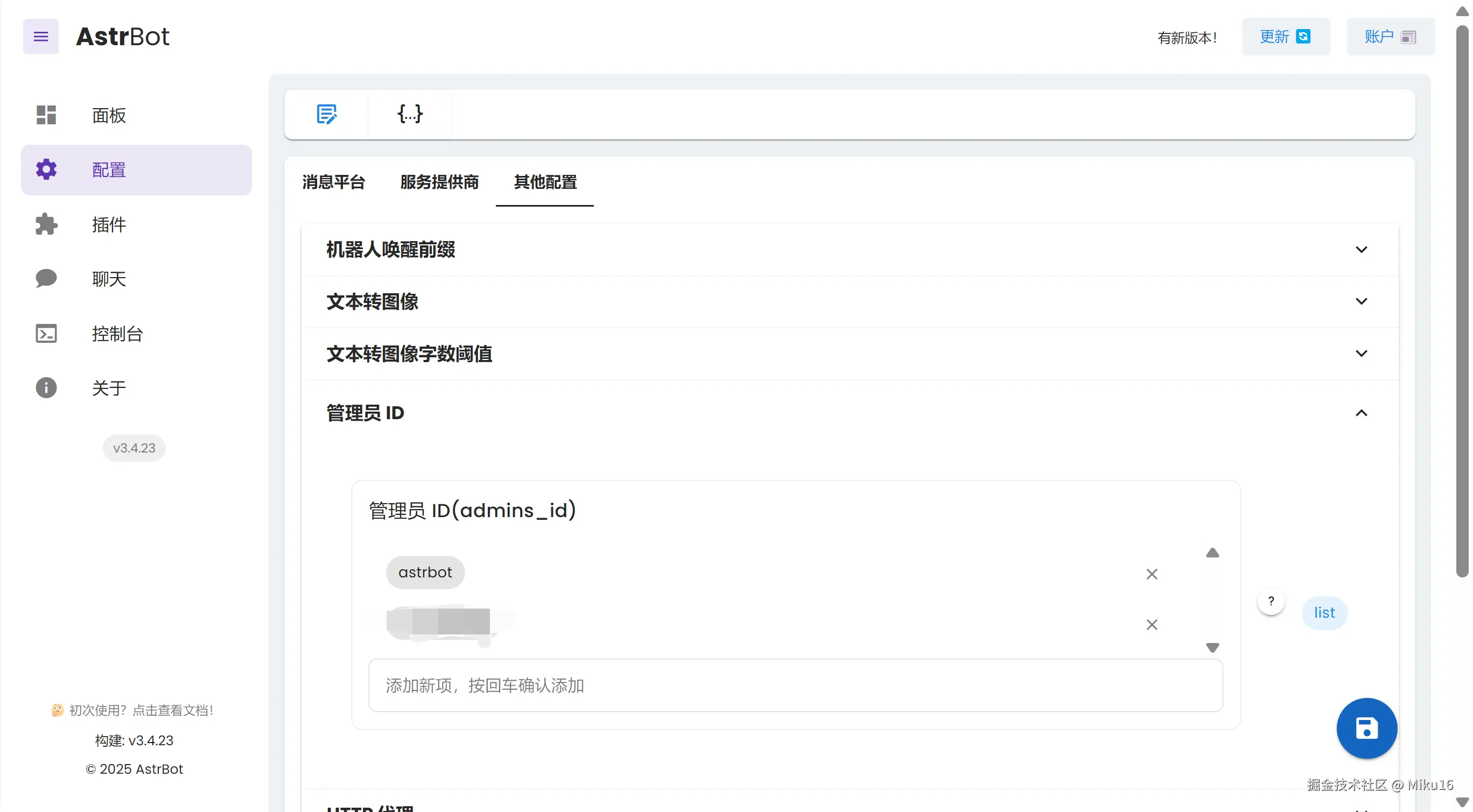Click the question mark help icon

point(1271,601)
